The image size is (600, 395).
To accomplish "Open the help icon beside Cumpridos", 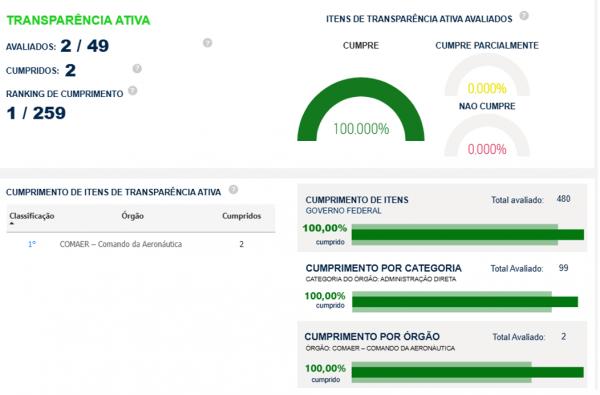I will pyautogui.click(x=137, y=69).
